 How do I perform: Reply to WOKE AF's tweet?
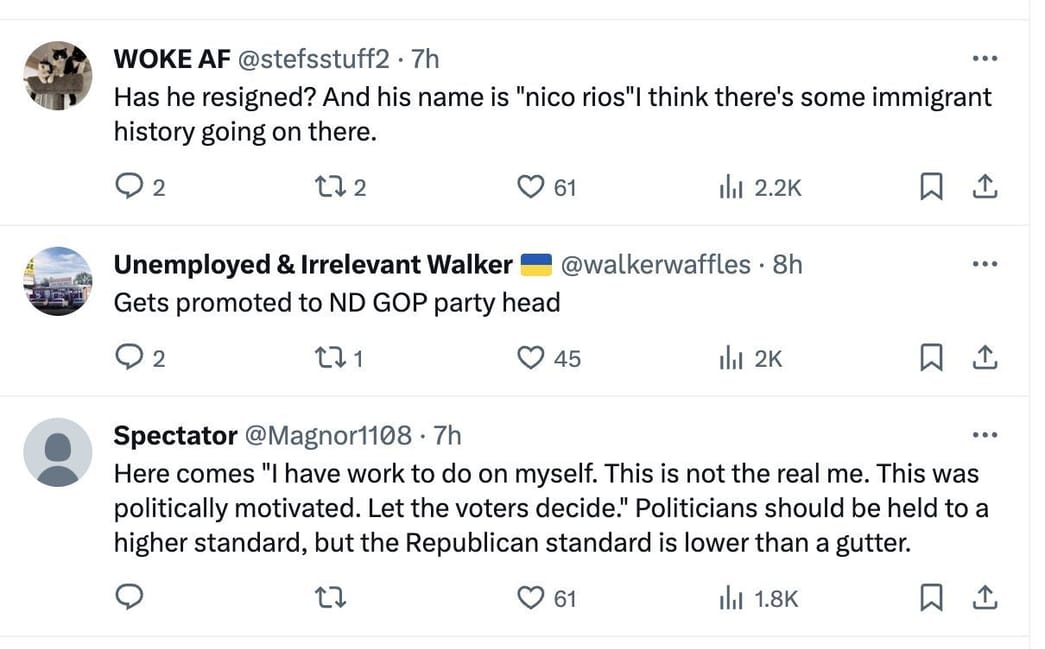pos(131,186)
